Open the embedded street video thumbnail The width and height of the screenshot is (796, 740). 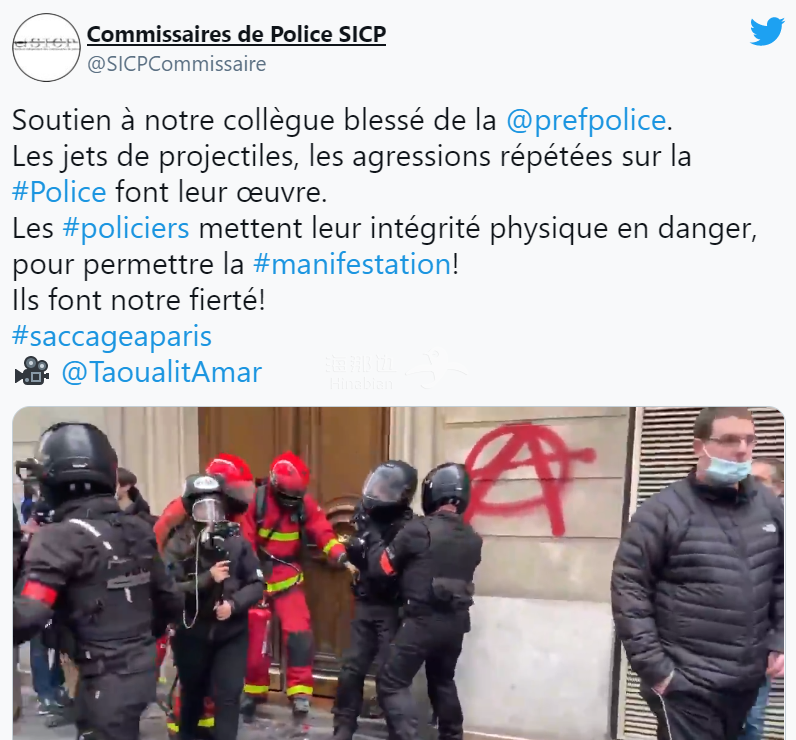pyautogui.click(x=399, y=573)
